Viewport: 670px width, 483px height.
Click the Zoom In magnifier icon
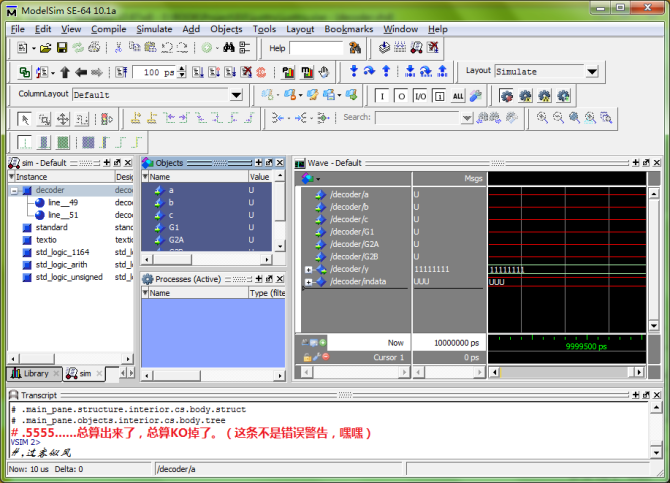[x=542, y=118]
